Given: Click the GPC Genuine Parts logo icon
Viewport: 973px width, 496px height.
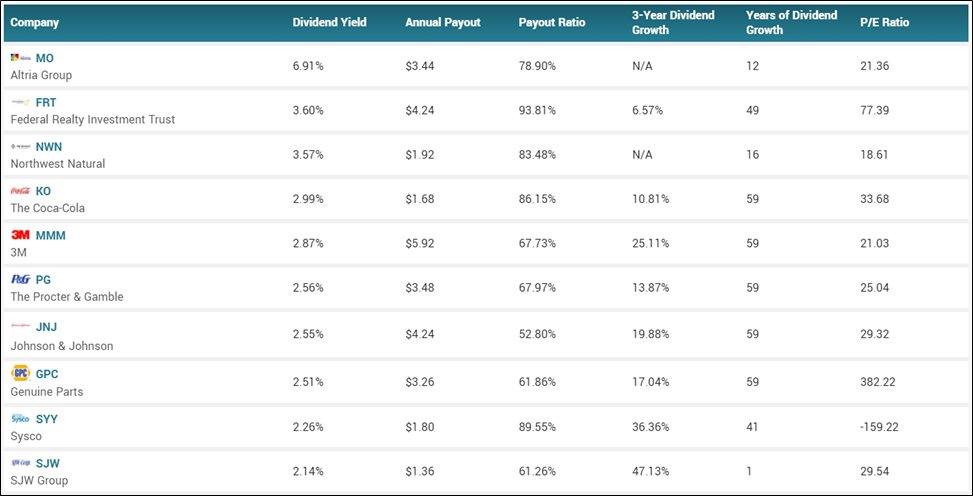Looking at the screenshot, I should point(20,373).
